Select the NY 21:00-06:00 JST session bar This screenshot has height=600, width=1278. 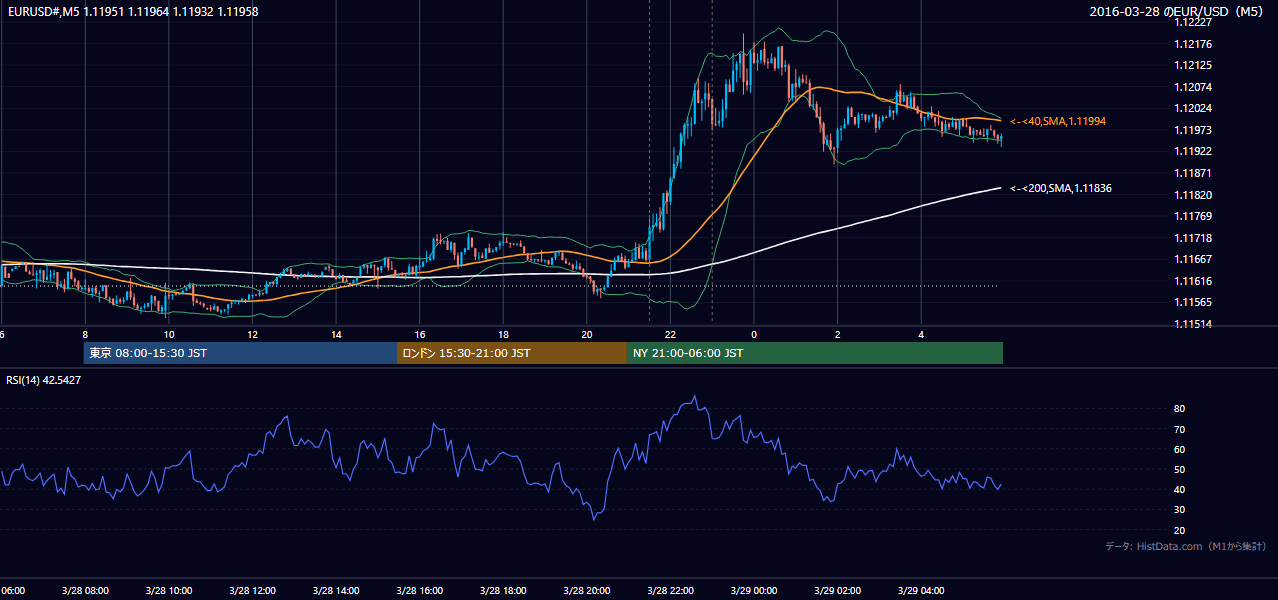[815, 353]
